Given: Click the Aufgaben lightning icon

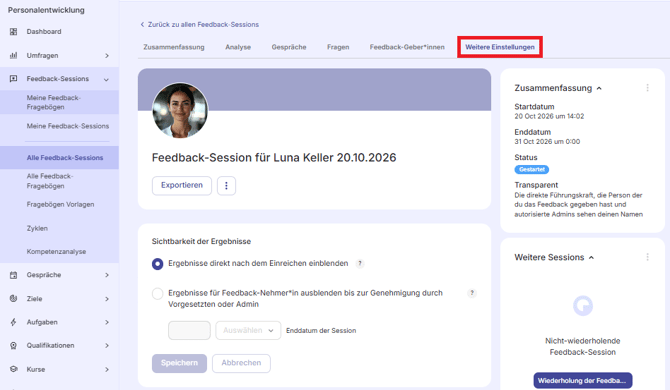Looking at the screenshot, I should tap(14, 322).
